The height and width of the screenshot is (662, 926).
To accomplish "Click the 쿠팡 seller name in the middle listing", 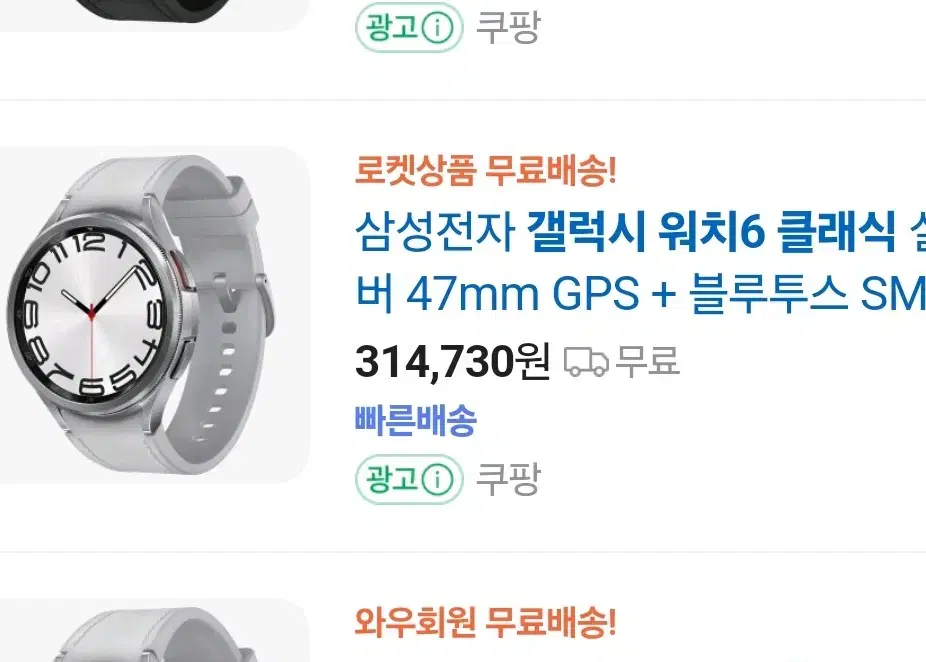I will [508, 479].
